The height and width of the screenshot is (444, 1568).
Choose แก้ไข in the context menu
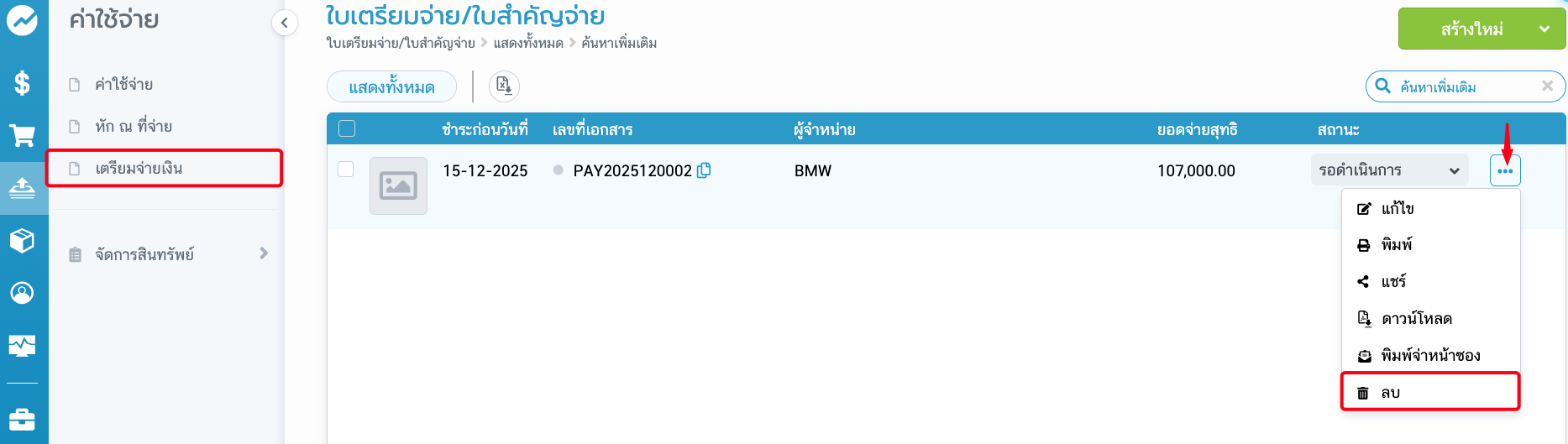[1430, 208]
